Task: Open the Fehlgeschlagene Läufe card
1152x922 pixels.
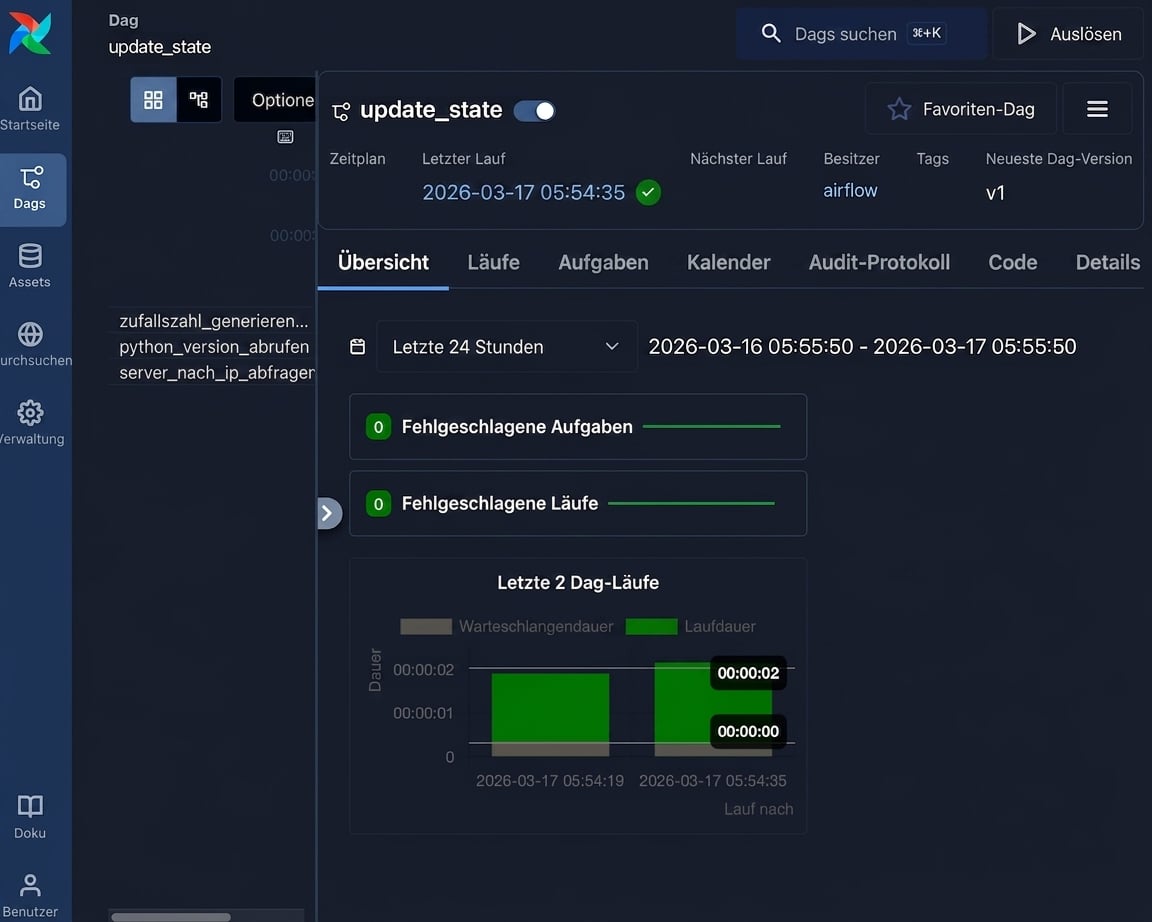Action: tap(578, 503)
